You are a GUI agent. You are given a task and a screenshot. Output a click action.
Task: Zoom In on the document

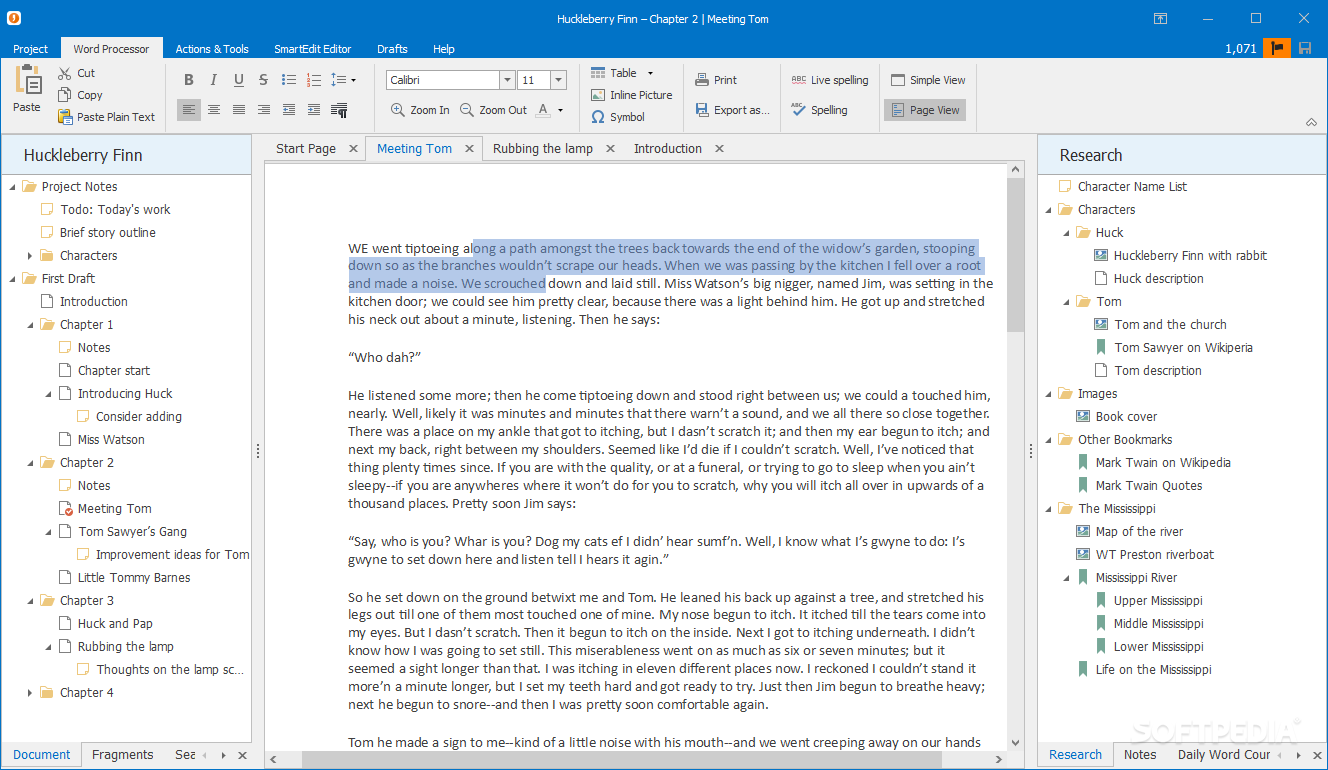(x=420, y=110)
